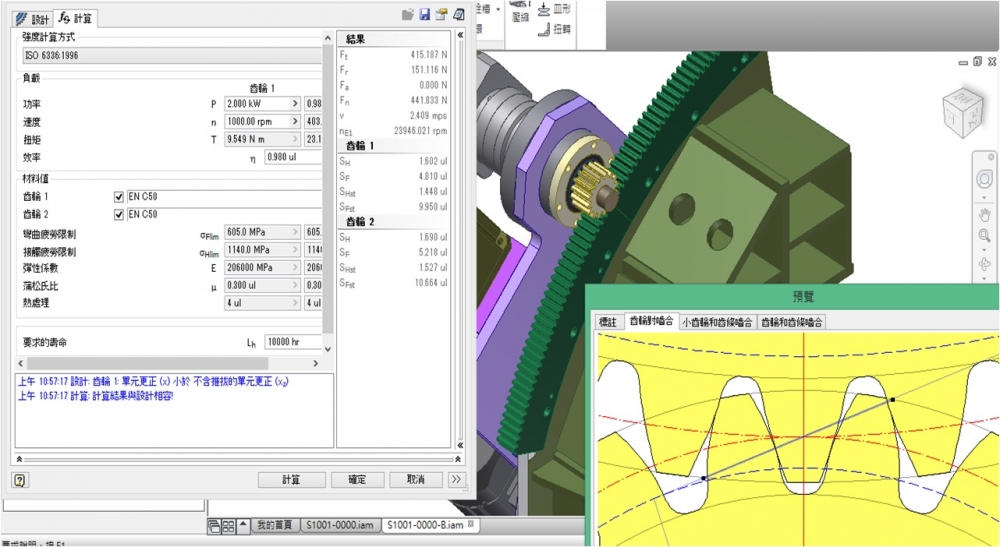Expand arrow next to 206000 MPa elastic modulus
This screenshot has height=547, width=1000.
click(295, 268)
